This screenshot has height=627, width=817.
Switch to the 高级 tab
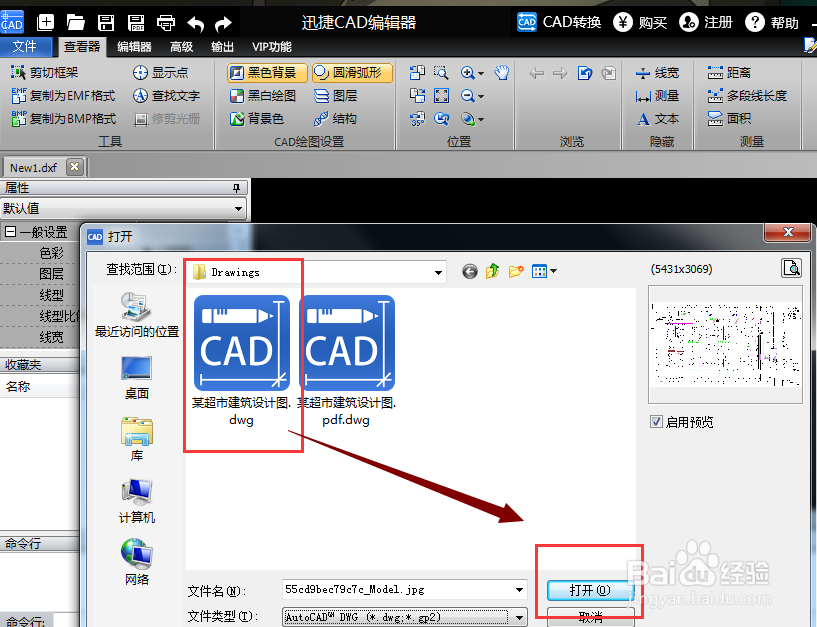point(181,47)
